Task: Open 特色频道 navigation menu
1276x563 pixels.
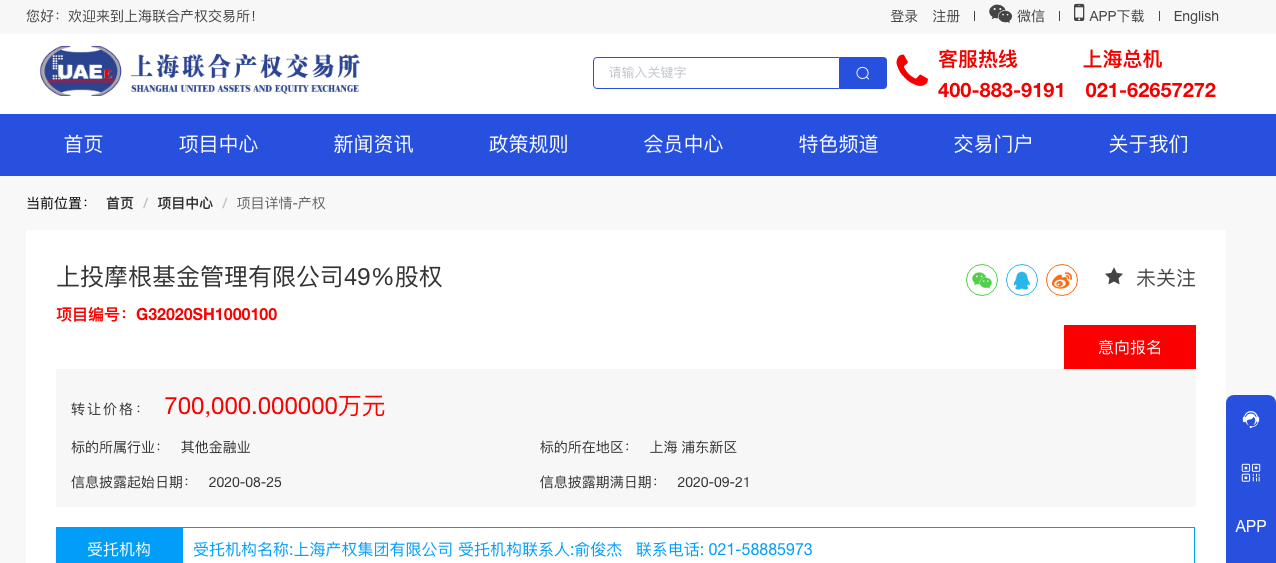Action: pyautogui.click(x=838, y=144)
